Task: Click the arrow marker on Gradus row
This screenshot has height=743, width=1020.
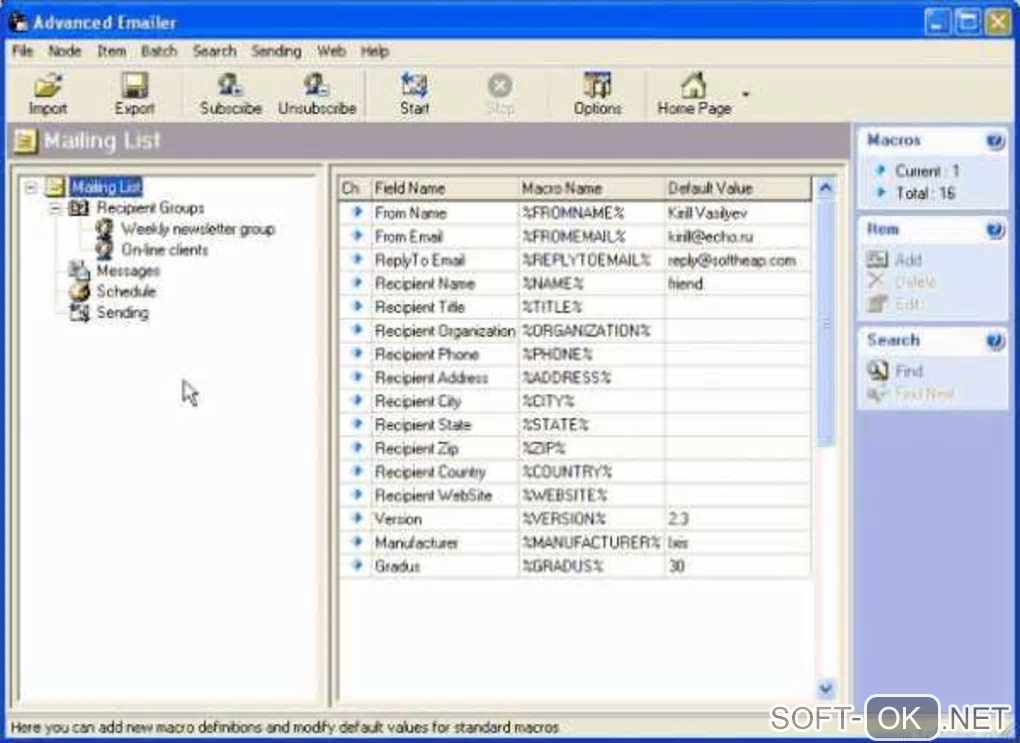Action: tap(356, 565)
